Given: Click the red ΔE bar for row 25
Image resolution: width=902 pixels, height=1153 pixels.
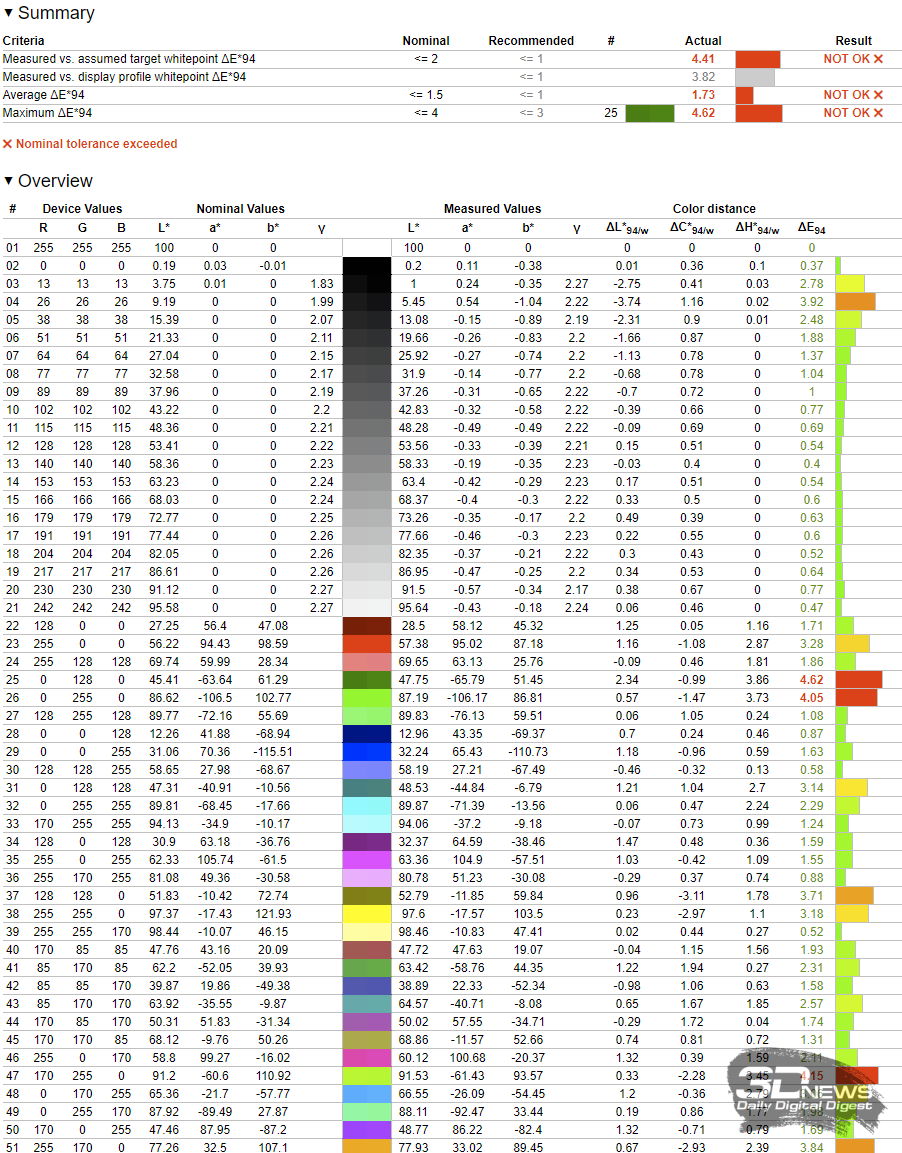Looking at the screenshot, I should pos(858,679).
